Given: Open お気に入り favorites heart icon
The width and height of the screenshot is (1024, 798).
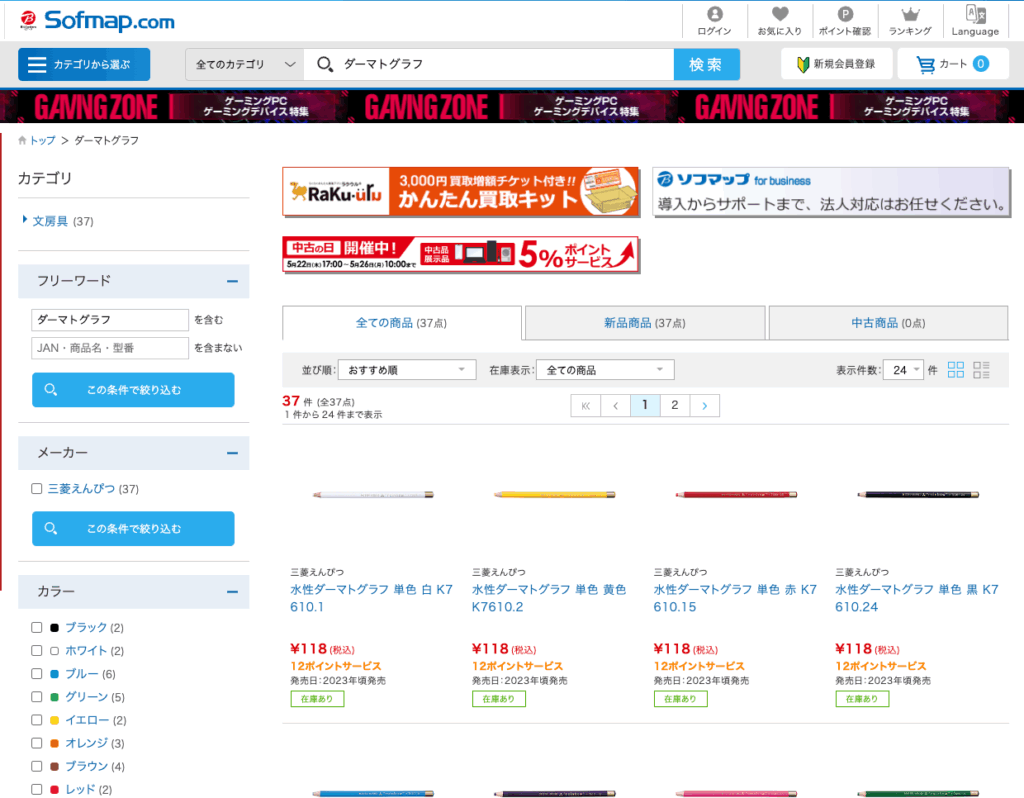Looking at the screenshot, I should click(780, 14).
